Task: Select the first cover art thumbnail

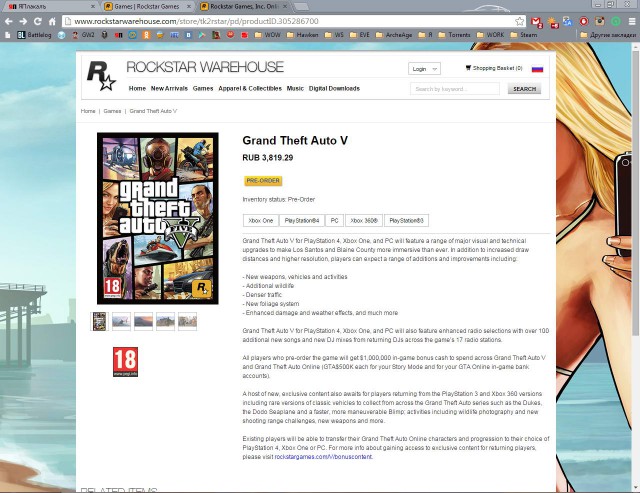Action: tap(99, 321)
